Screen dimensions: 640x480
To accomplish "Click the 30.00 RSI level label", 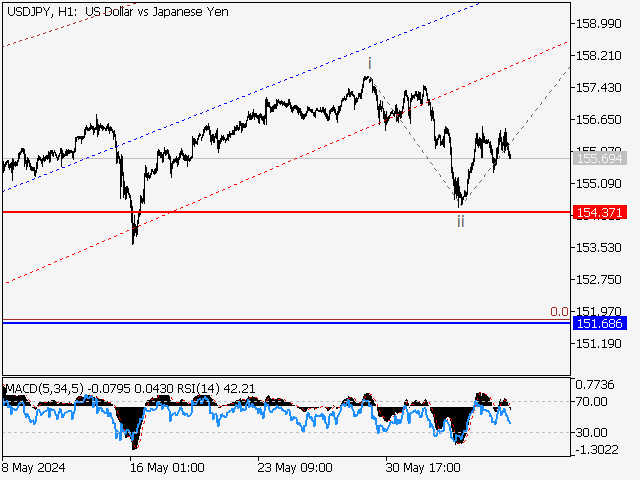I will coord(591,432).
